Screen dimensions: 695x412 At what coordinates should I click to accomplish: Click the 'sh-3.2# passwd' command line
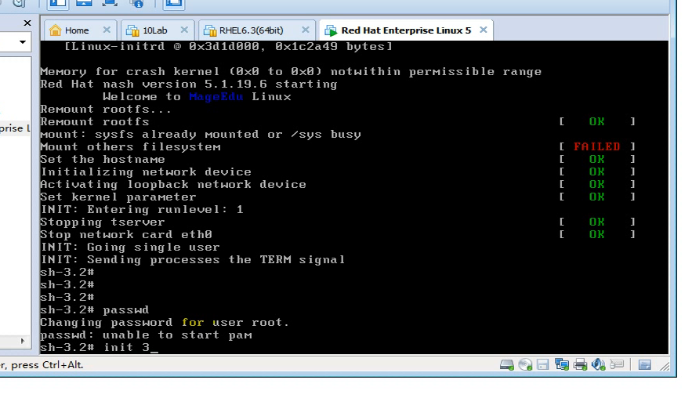[x=94, y=310]
